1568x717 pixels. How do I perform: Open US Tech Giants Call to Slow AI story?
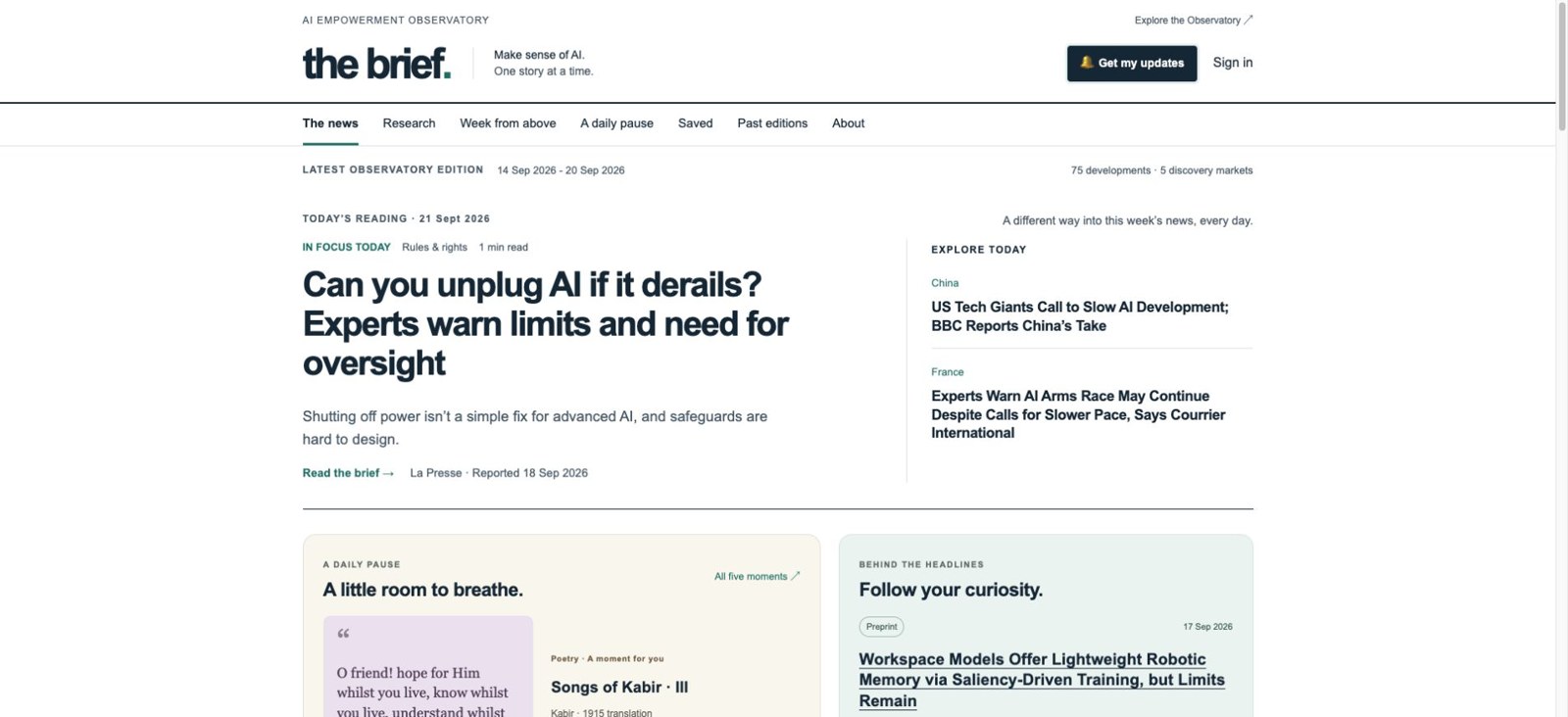pyautogui.click(x=1080, y=316)
